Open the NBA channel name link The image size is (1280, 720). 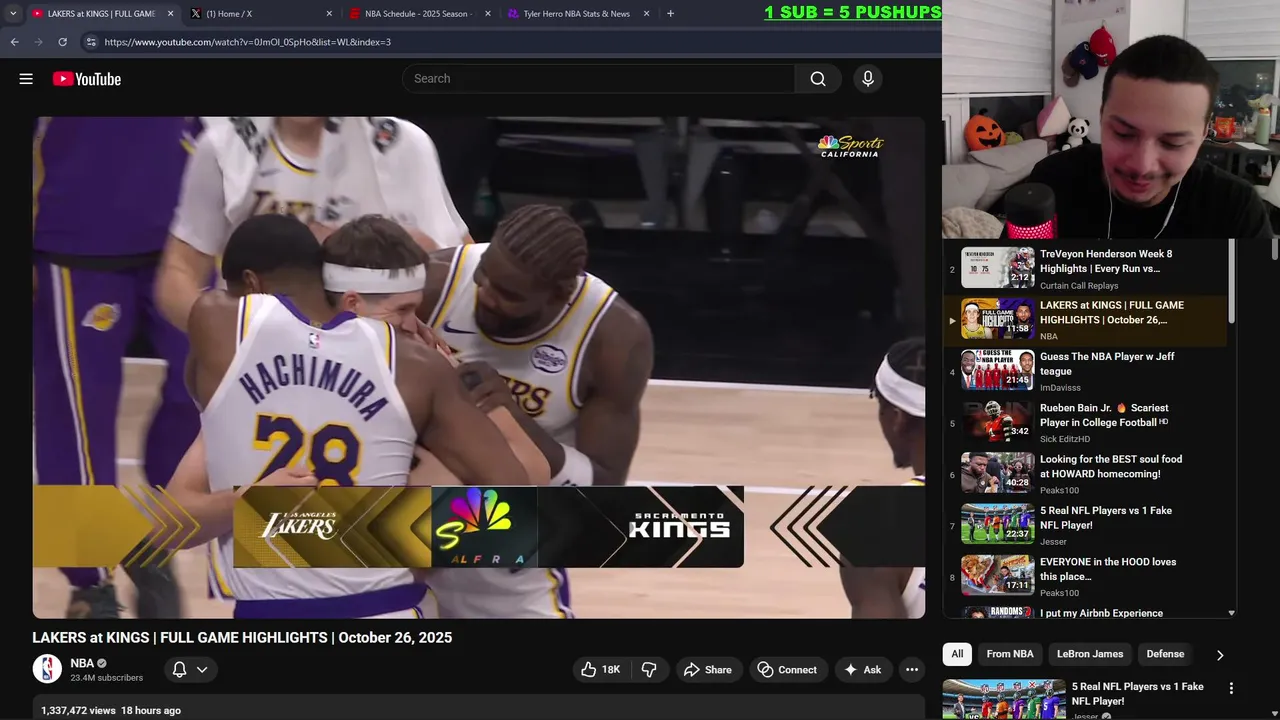click(82, 663)
